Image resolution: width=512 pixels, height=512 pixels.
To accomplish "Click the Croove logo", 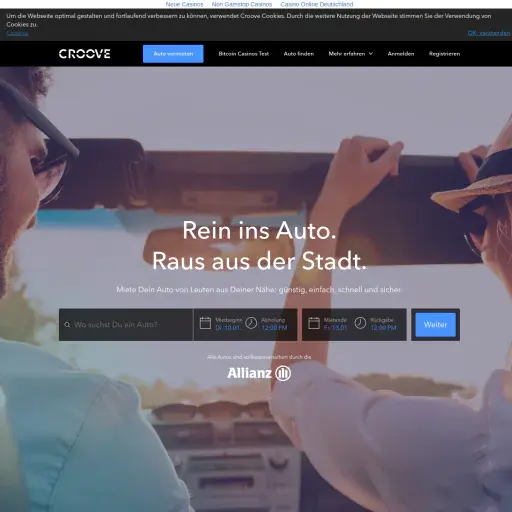I will (84, 54).
